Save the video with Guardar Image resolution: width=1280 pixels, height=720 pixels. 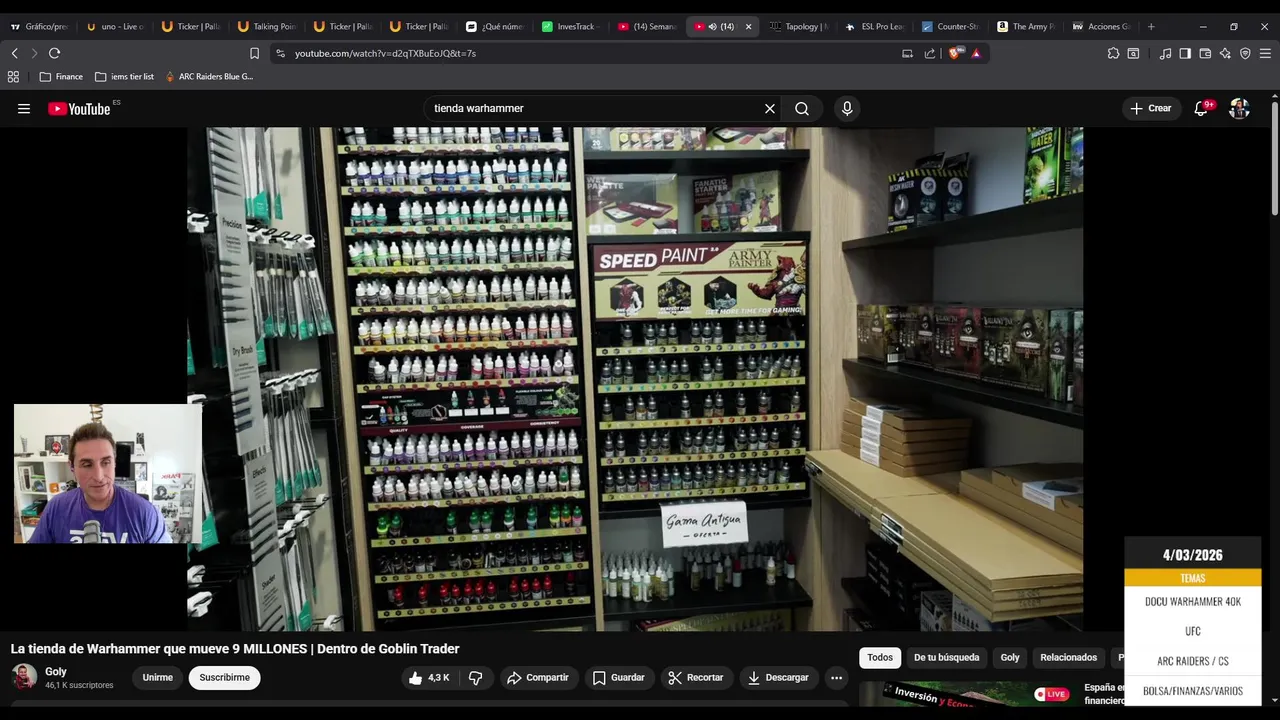click(x=618, y=678)
